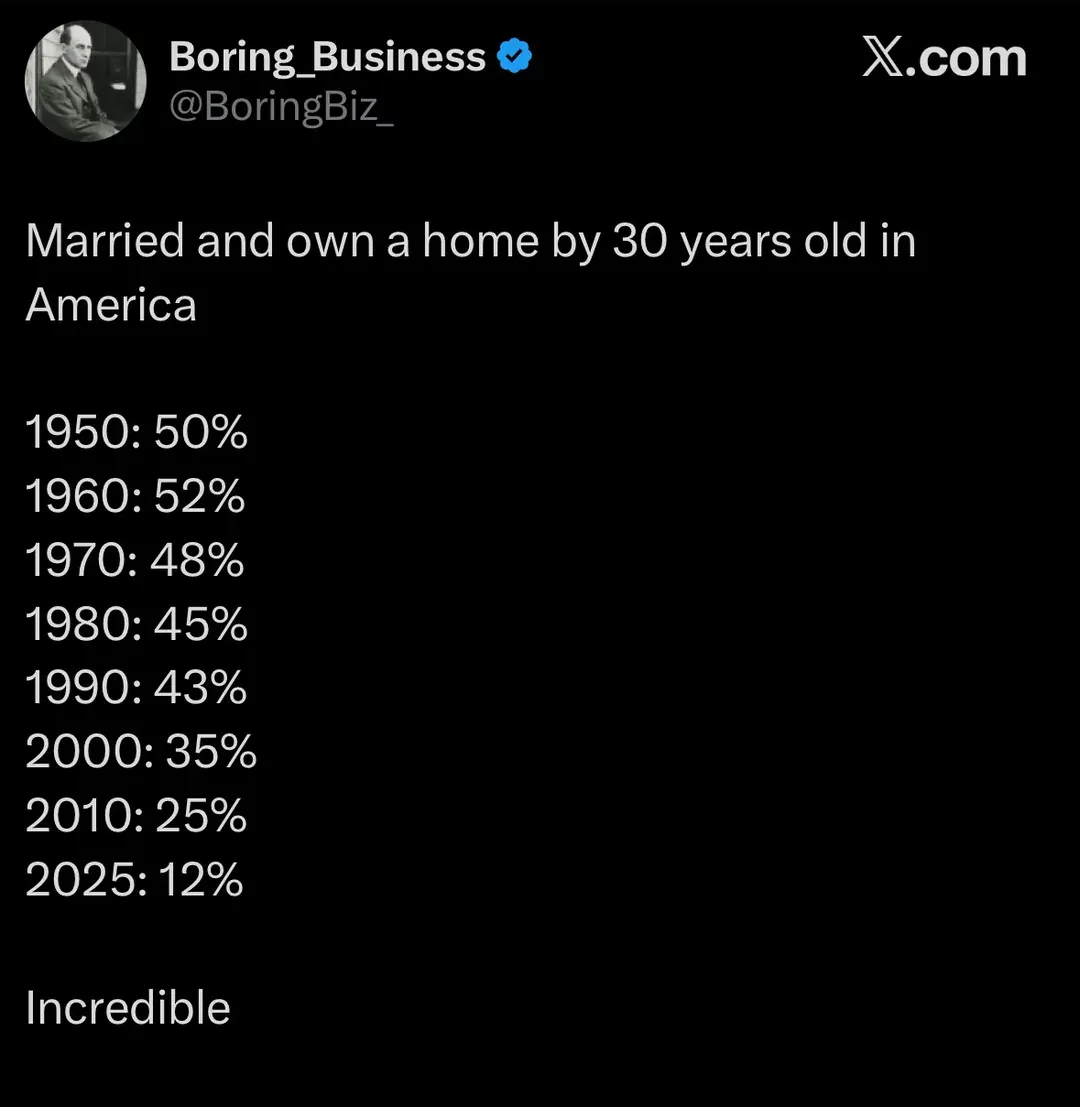1080x1107 pixels.
Task: Click the word America in the tweet
Action: [111, 305]
